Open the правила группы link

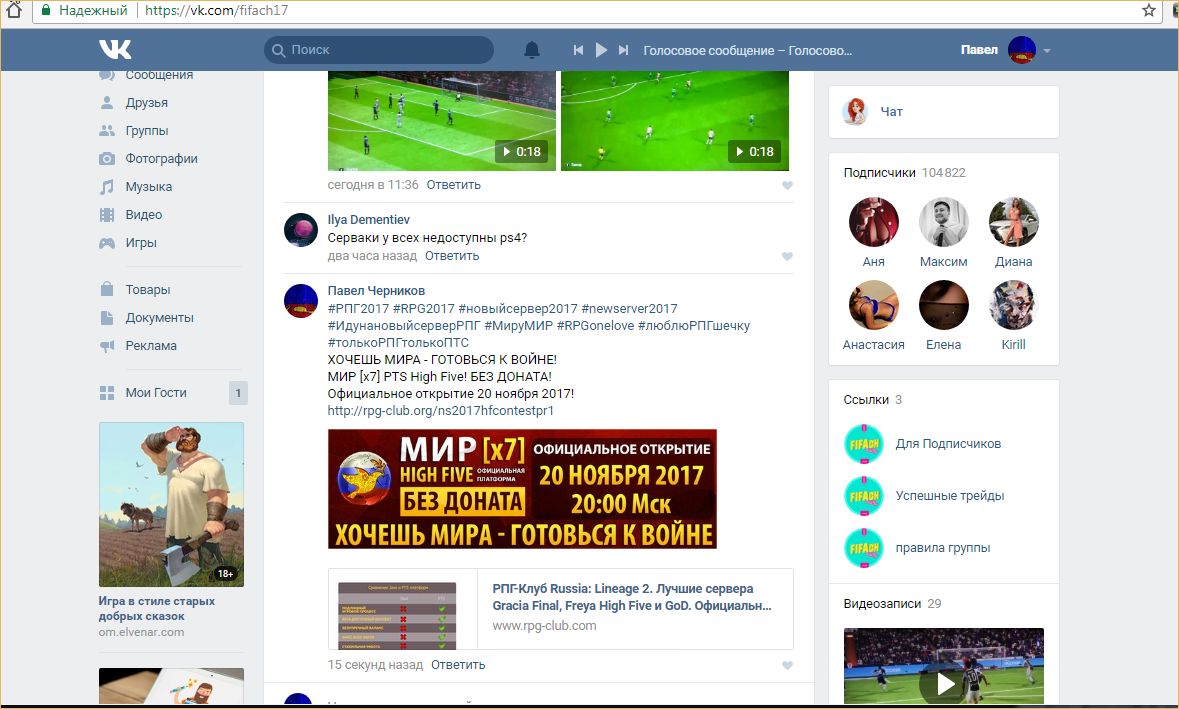click(943, 548)
